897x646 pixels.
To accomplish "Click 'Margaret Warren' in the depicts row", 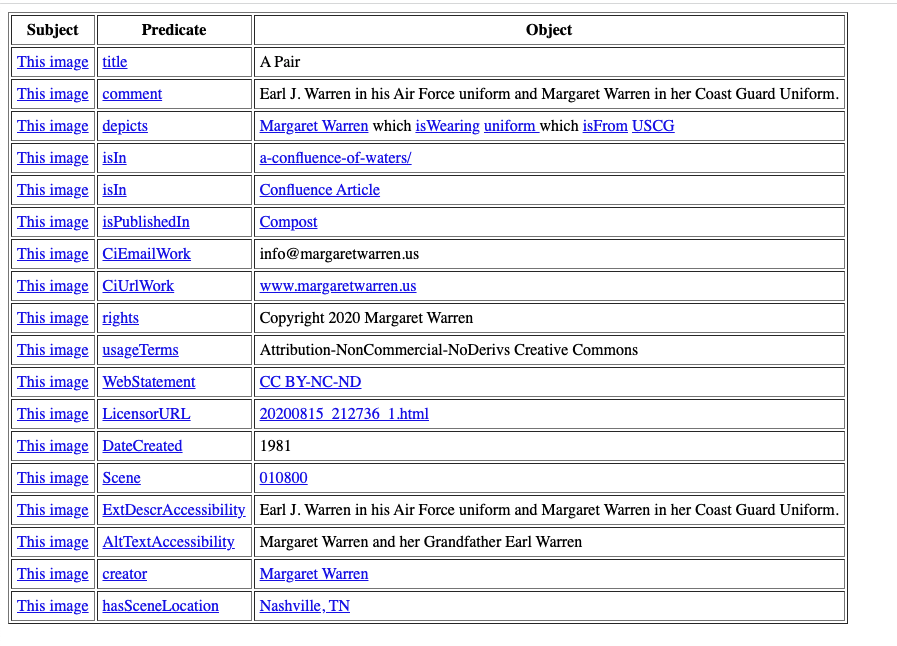I will pyautogui.click(x=314, y=126).
